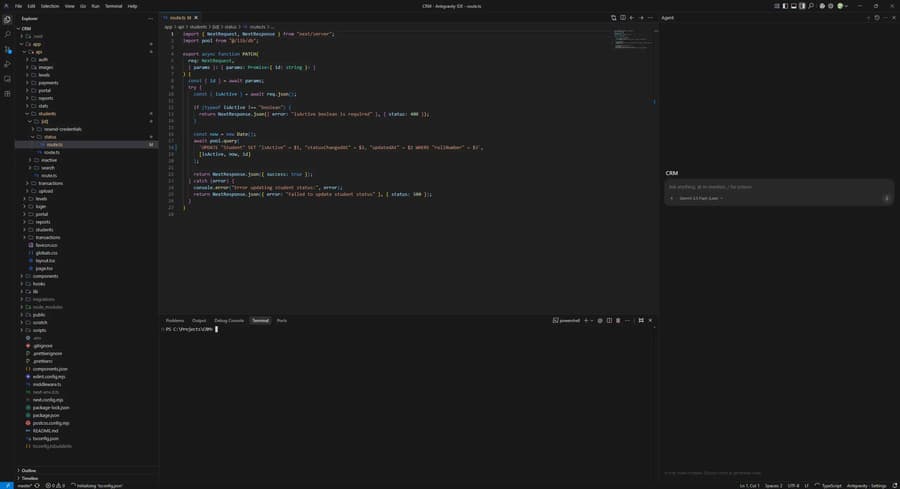Open the Help menu

[132, 6]
